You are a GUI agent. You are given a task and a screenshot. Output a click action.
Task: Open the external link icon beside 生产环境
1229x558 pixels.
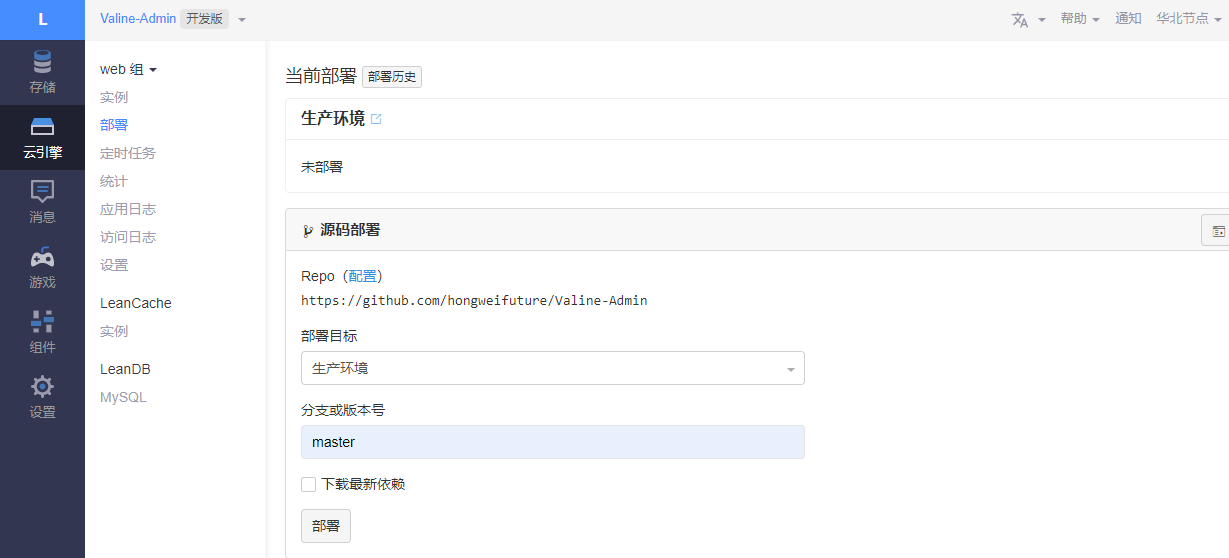coord(376,119)
